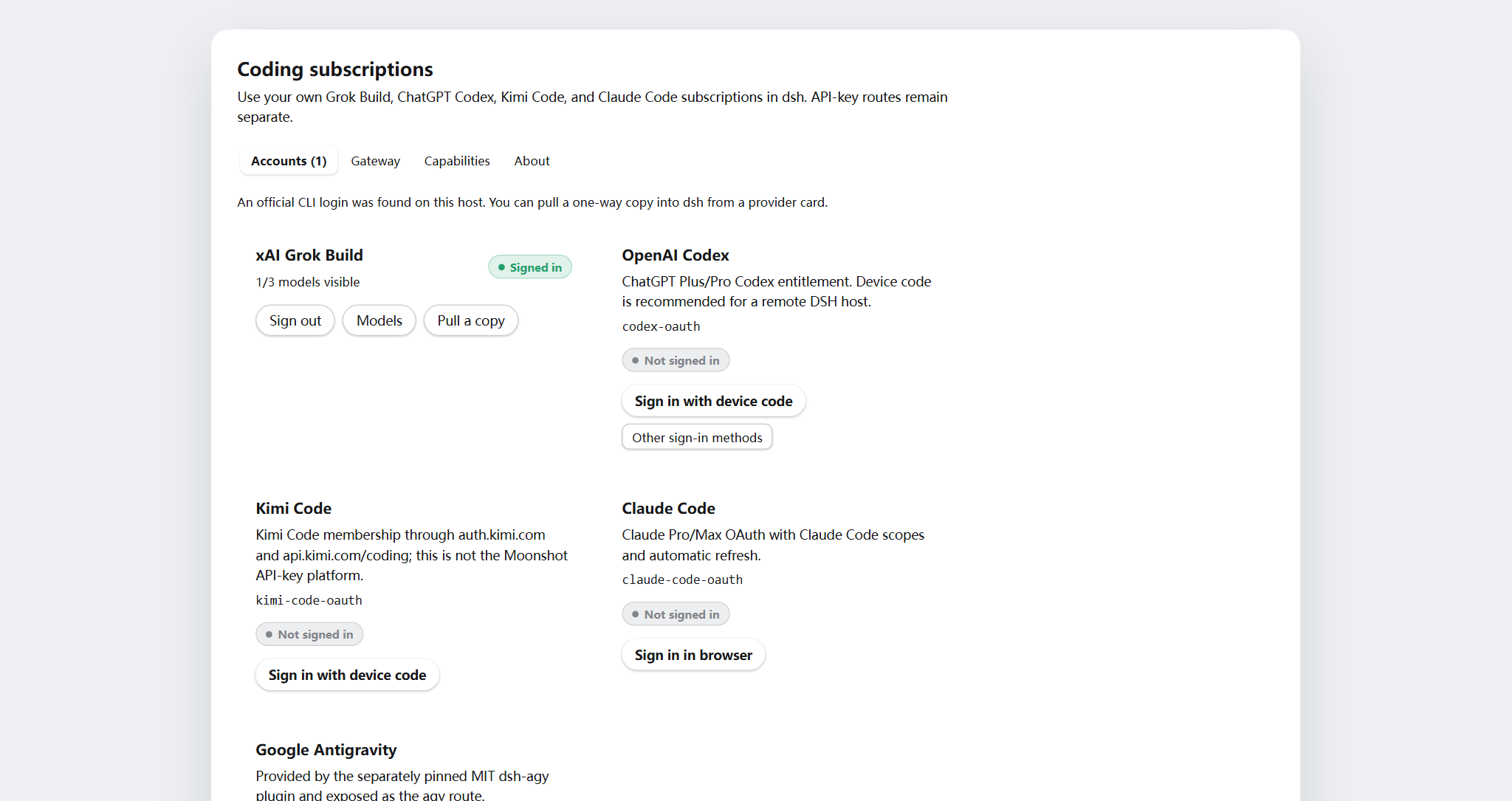Click the green Signed in status badge

[x=530, y=267]
